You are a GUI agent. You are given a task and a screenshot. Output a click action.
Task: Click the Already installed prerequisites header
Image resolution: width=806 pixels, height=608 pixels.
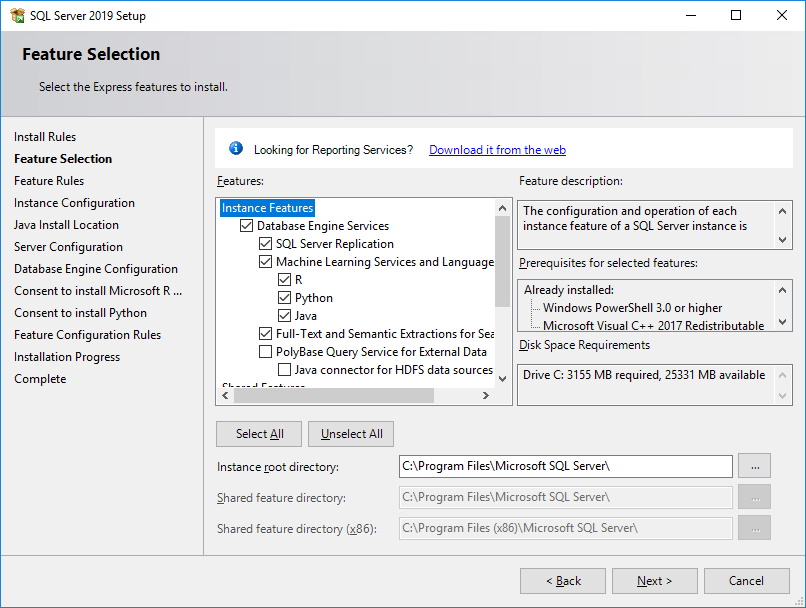click(569, 290)
